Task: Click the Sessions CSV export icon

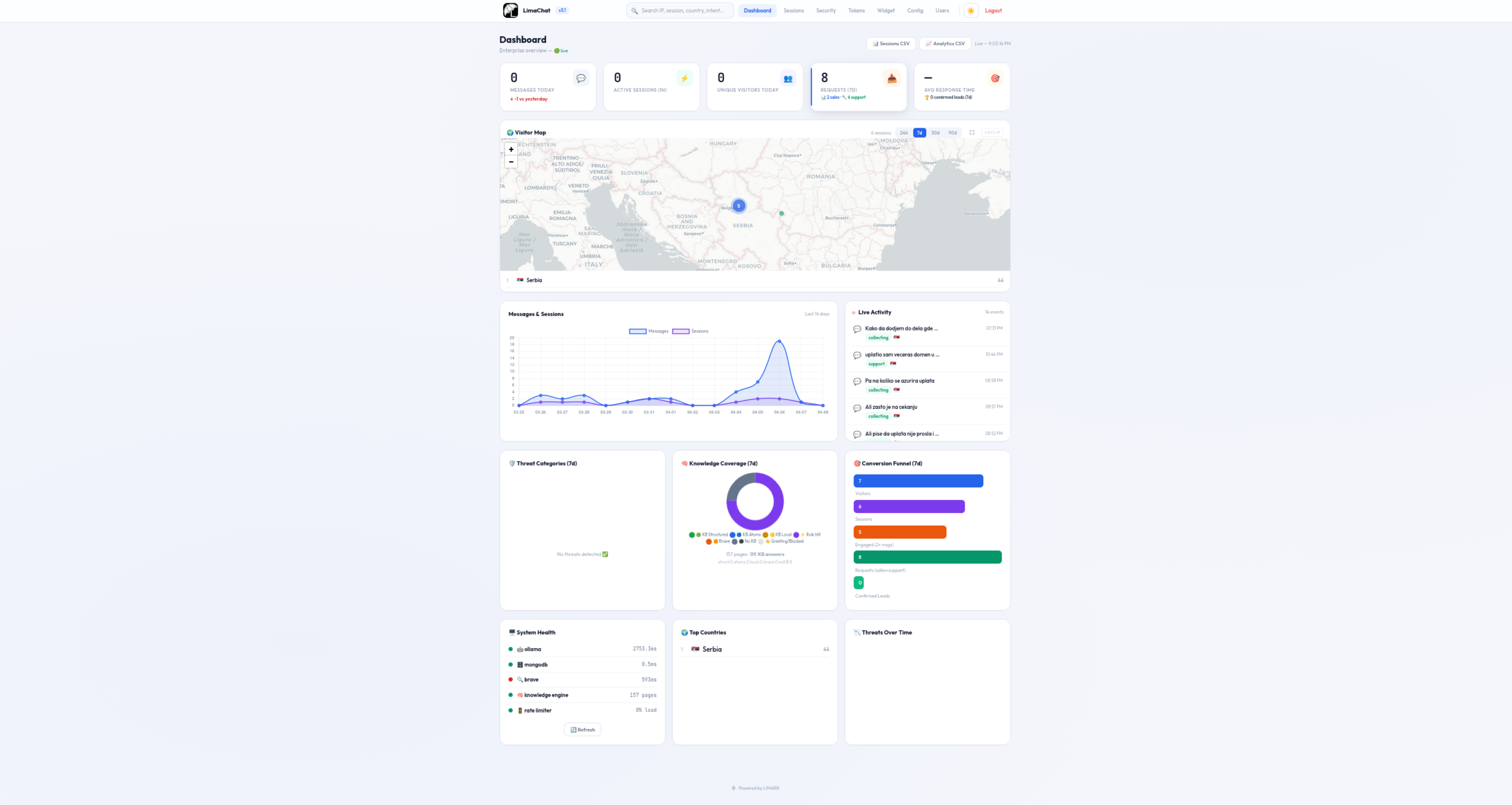Action: pos(876,44)
